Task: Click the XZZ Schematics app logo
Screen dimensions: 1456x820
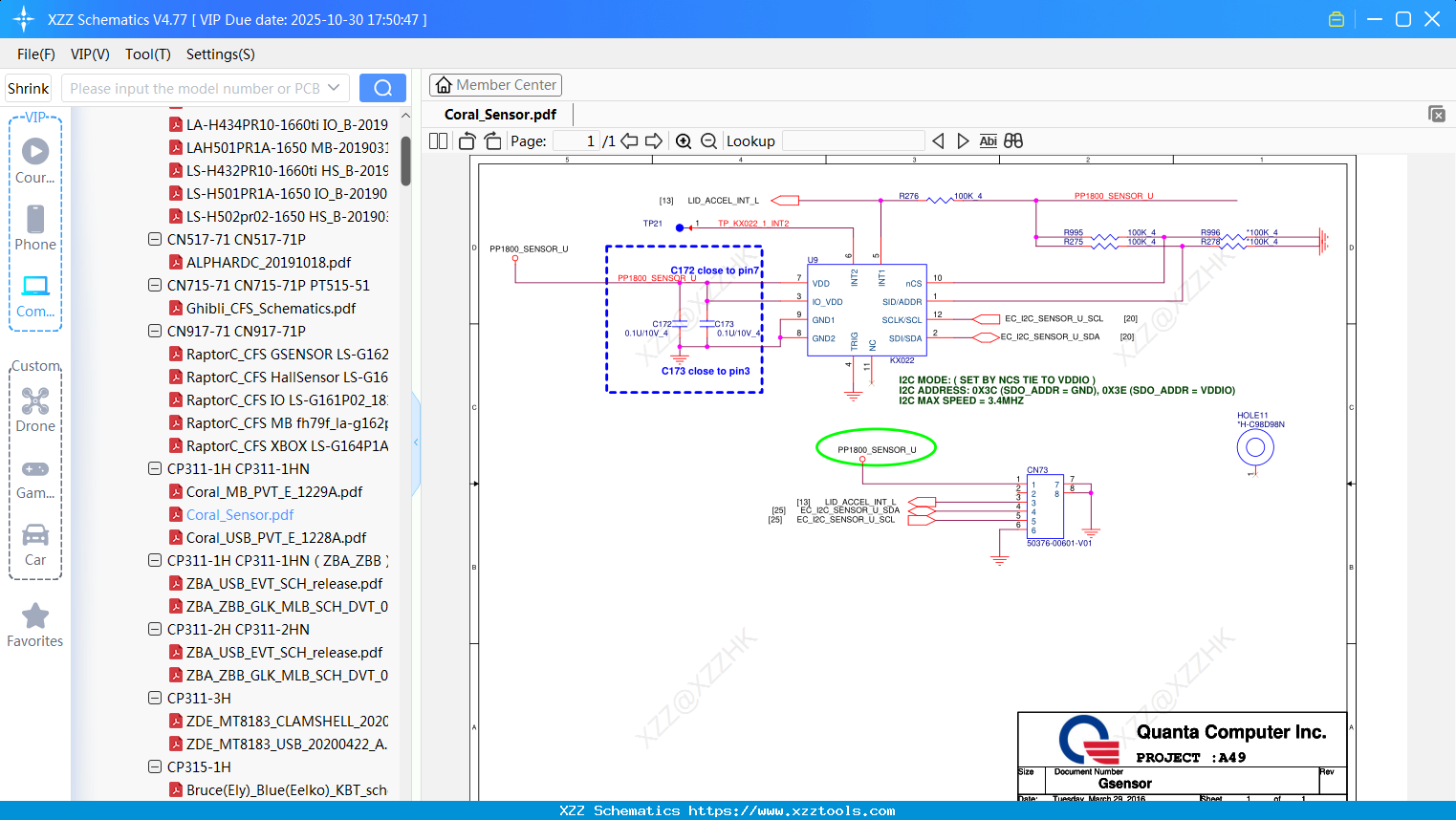Action: pos(24,19)
